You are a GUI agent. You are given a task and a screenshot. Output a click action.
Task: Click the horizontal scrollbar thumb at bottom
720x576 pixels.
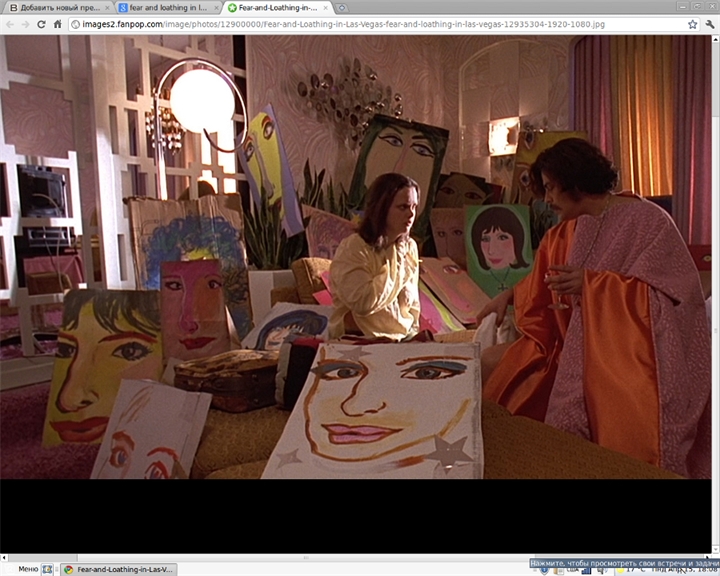click(x=307, y=558)
